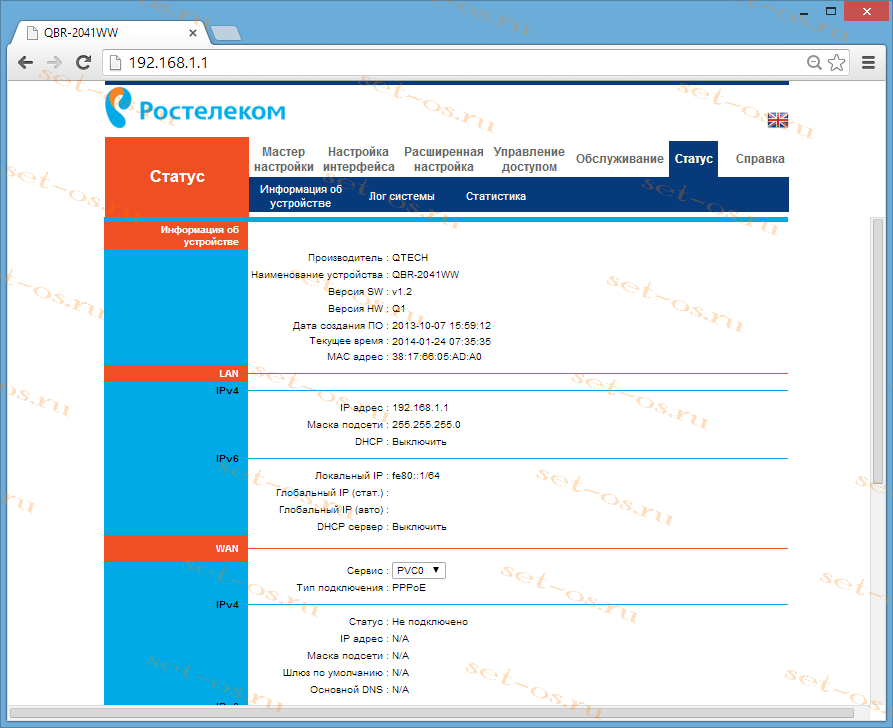Reload the page with refresh icon

click(x=84, y=62)
